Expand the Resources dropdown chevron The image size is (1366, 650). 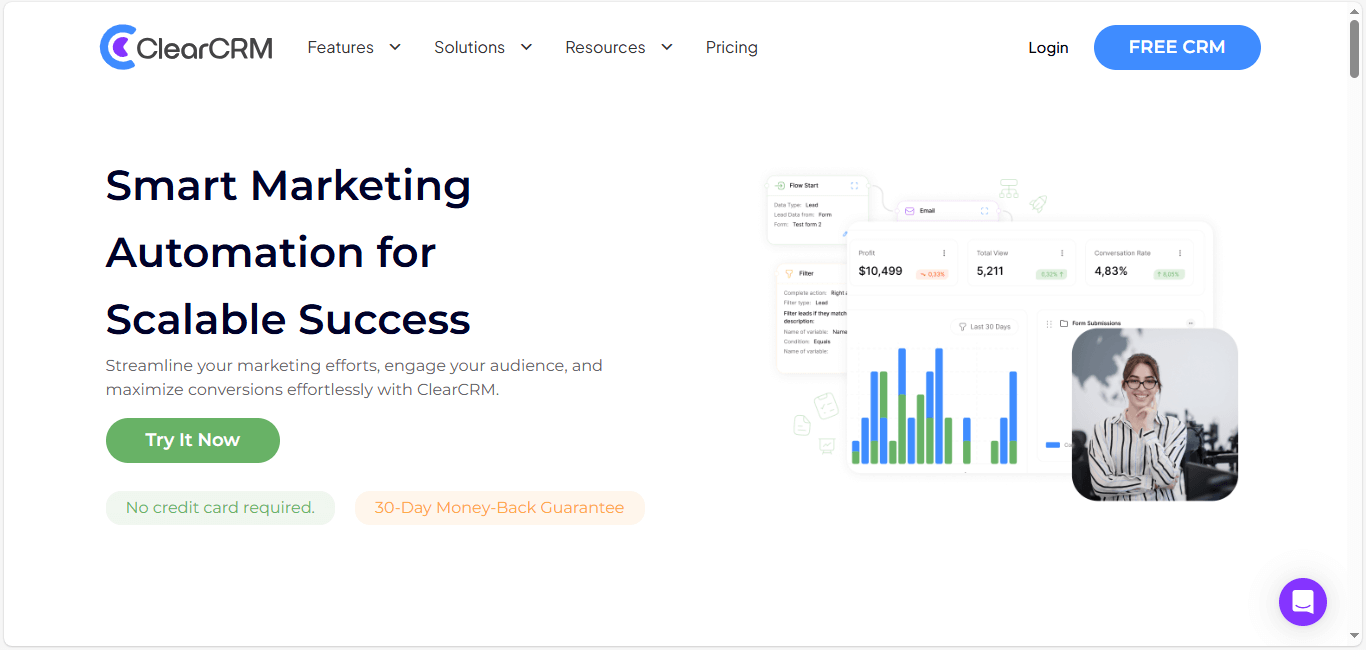(667, 47)
